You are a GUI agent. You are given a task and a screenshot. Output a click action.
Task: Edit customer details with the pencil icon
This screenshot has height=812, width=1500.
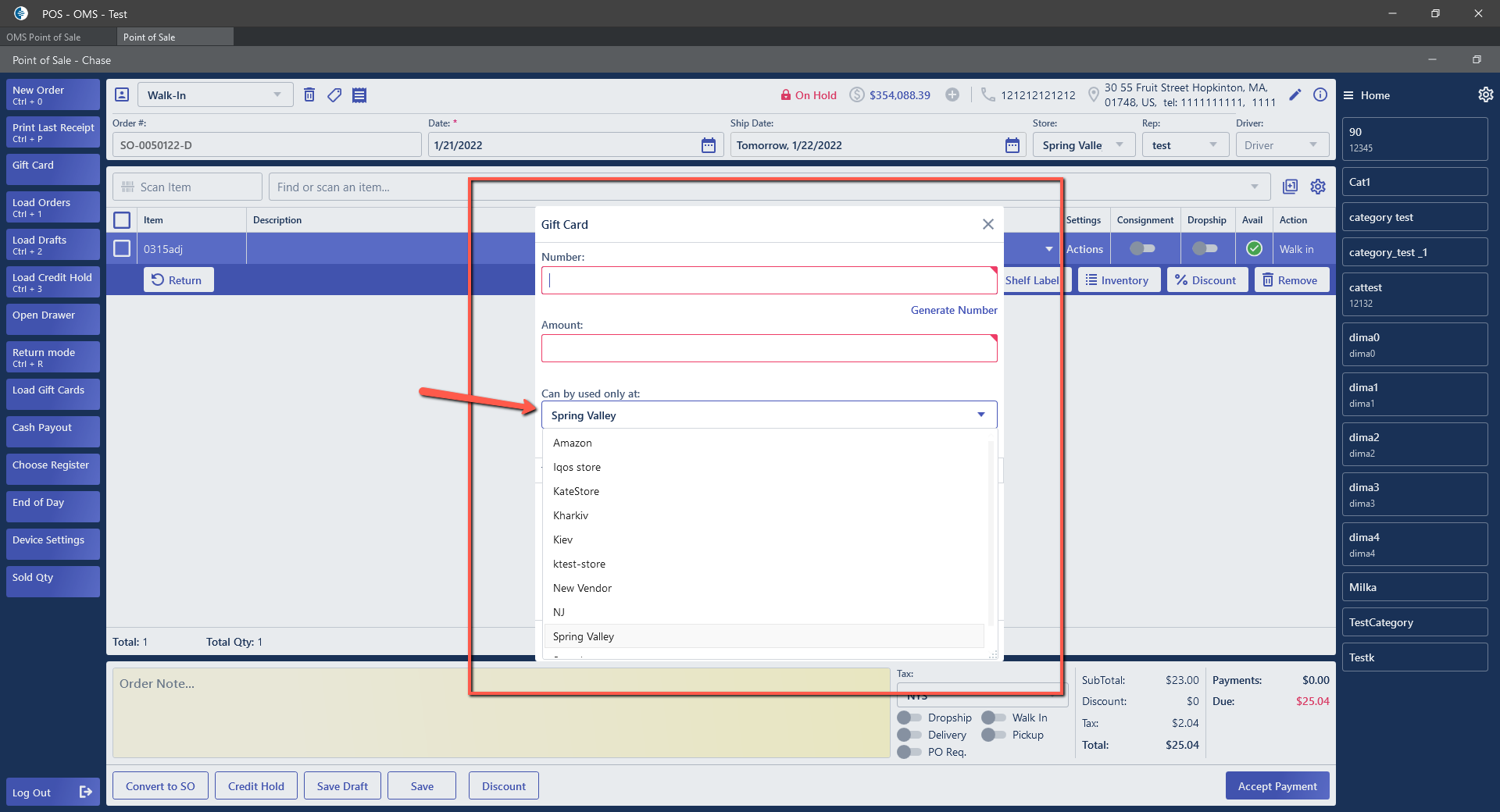1295,94
